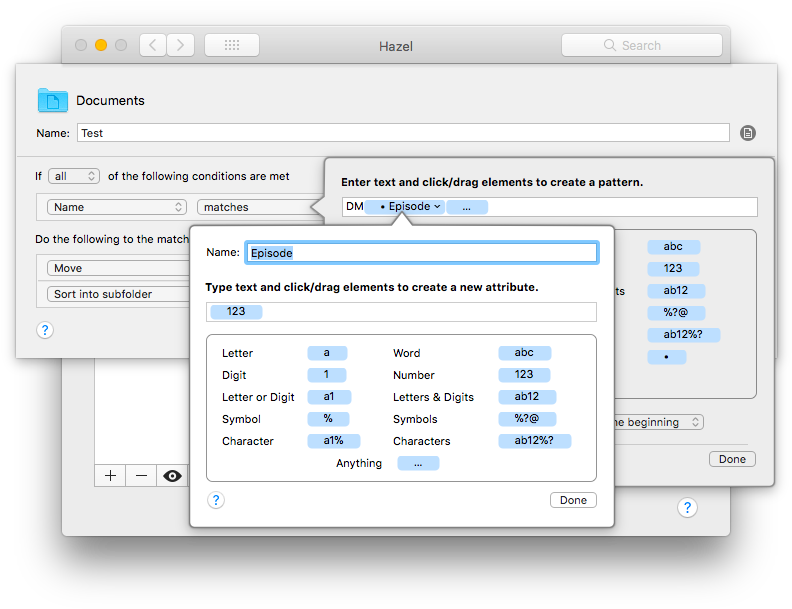Click the forward arrow in Hazel toolbar
792x609 pixels.
(180, 45)
